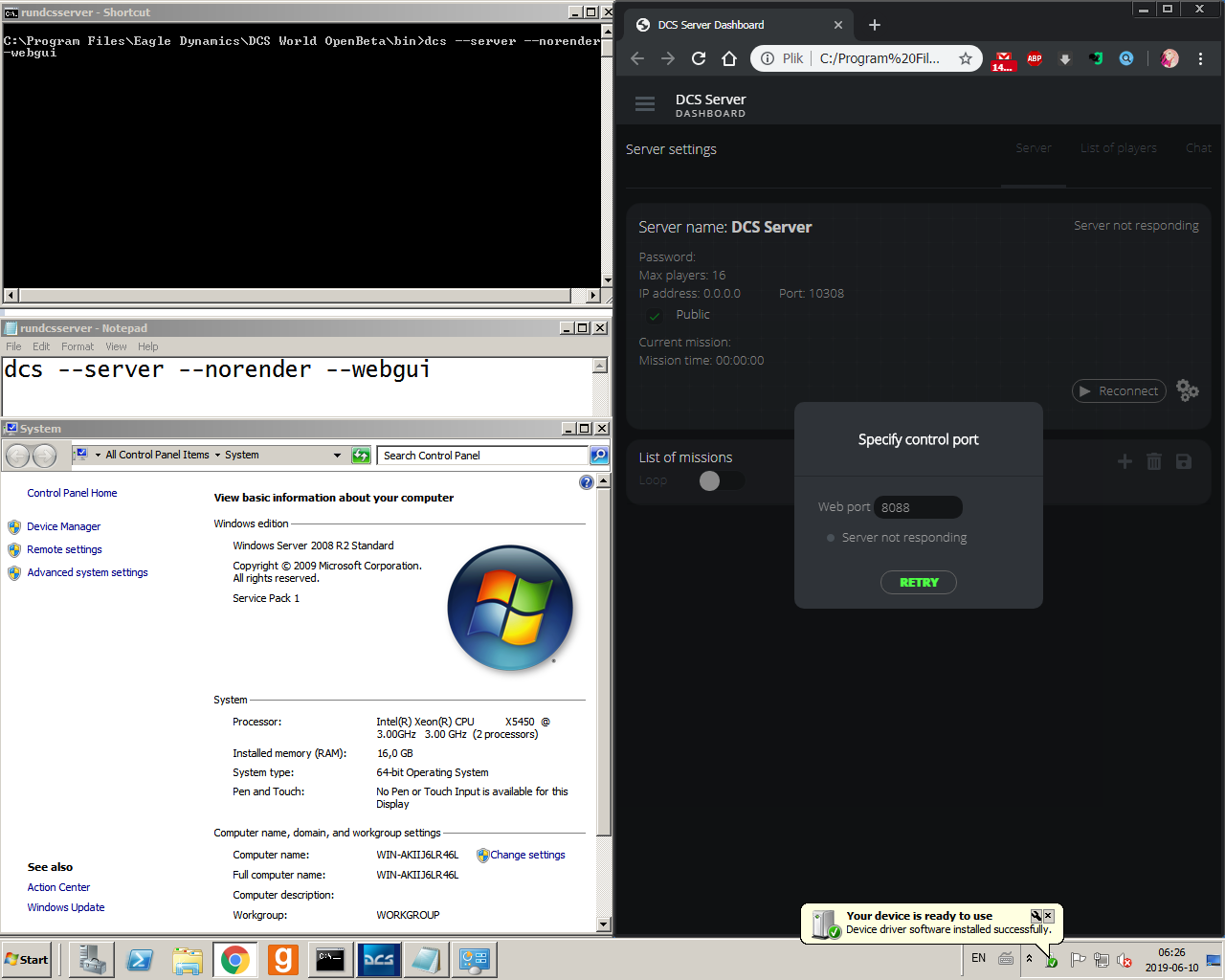
Task: Click the server settings gears icon
Action: [x=1187, y=390]
